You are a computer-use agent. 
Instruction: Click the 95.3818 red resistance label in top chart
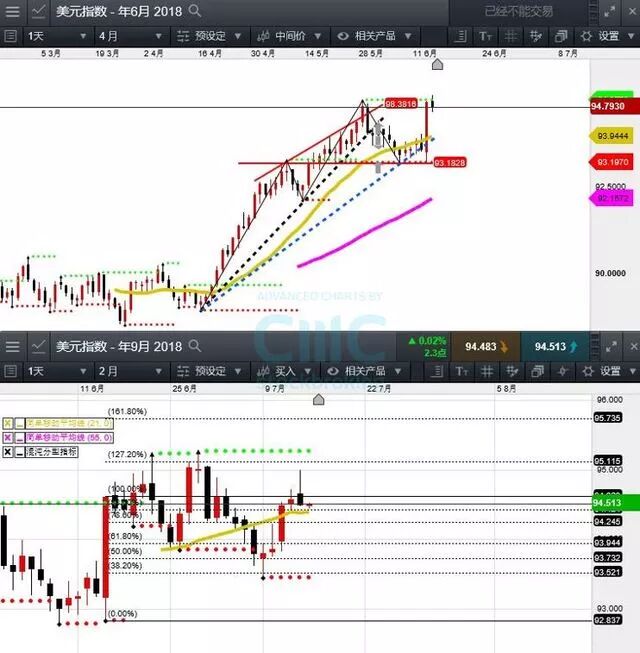[401, 104]
